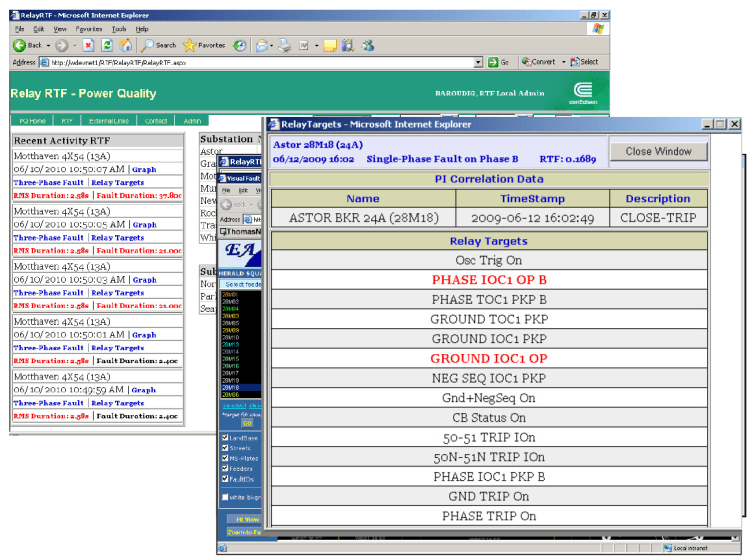
Task: Click the Print icon in toolbar
Action: click(x=283, y=45)
